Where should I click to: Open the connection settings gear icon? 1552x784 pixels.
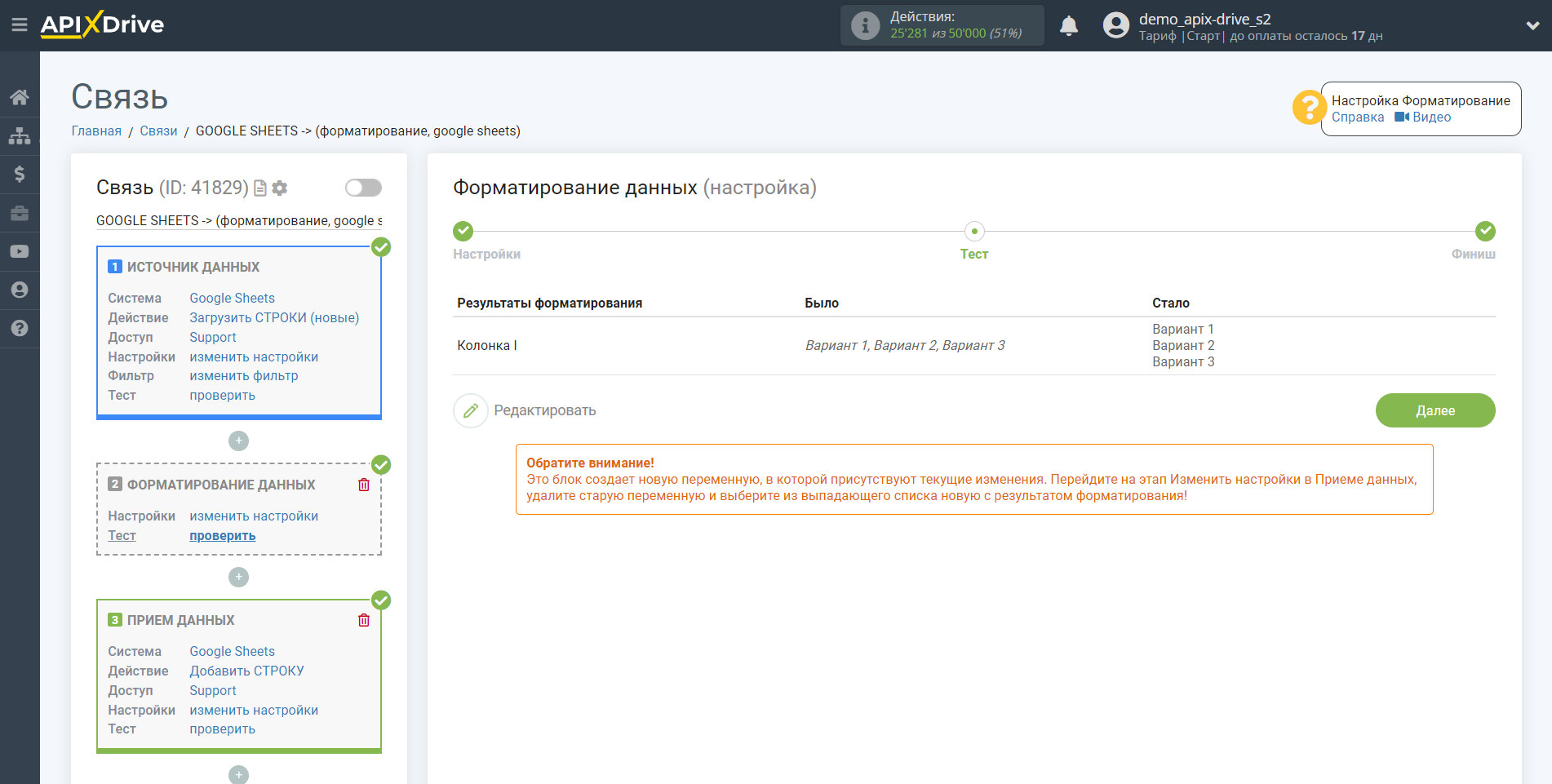tap(280, 188)
